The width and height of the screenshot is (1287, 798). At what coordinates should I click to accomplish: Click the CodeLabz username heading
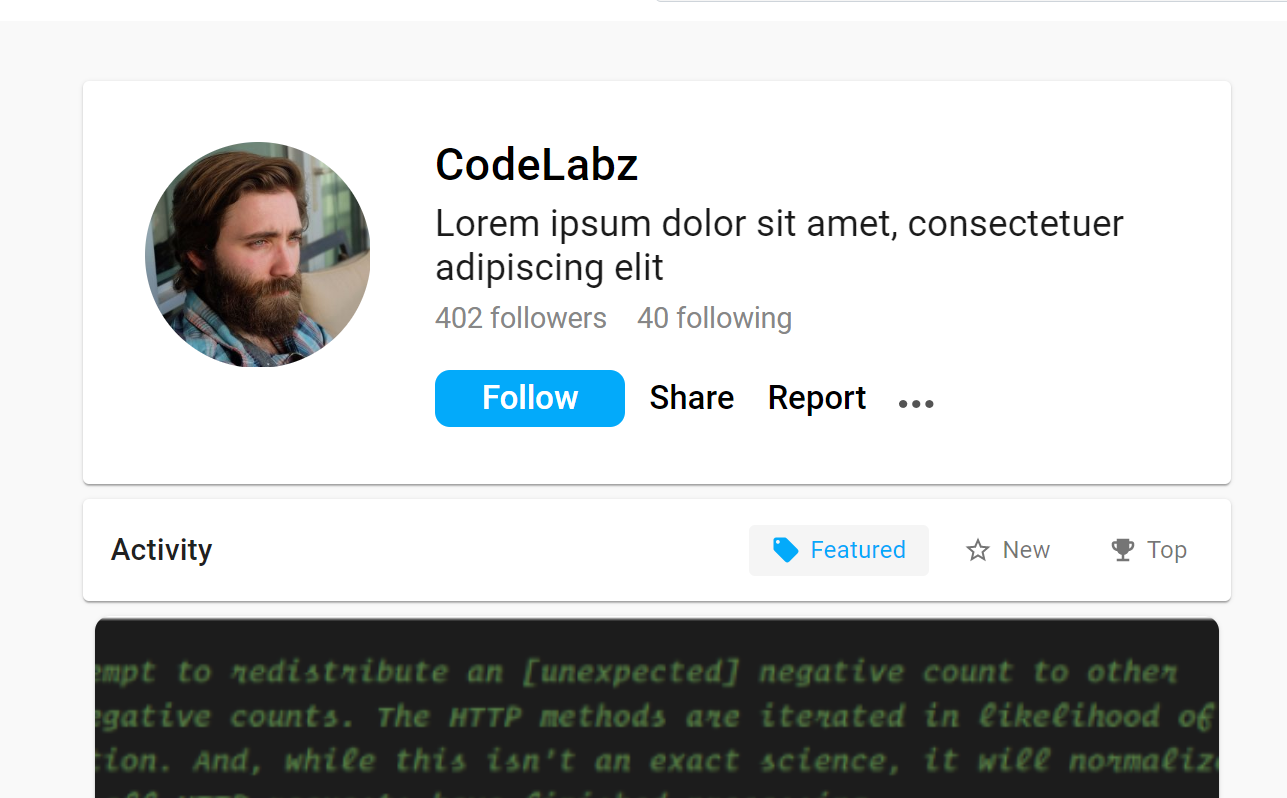(536, 164)
